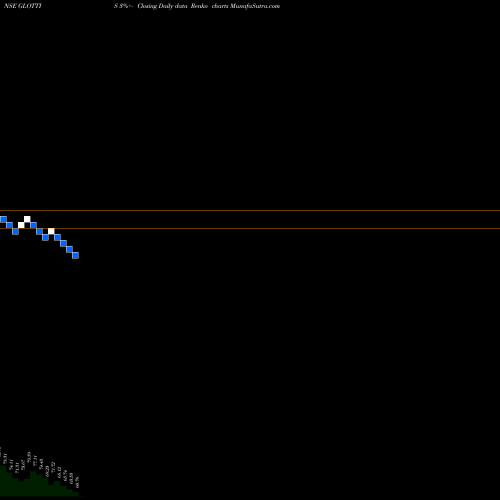The height and width of the screenshot is (500, 500).
Task: Click the upper orange horizontal level line
Action: point(250,210)
